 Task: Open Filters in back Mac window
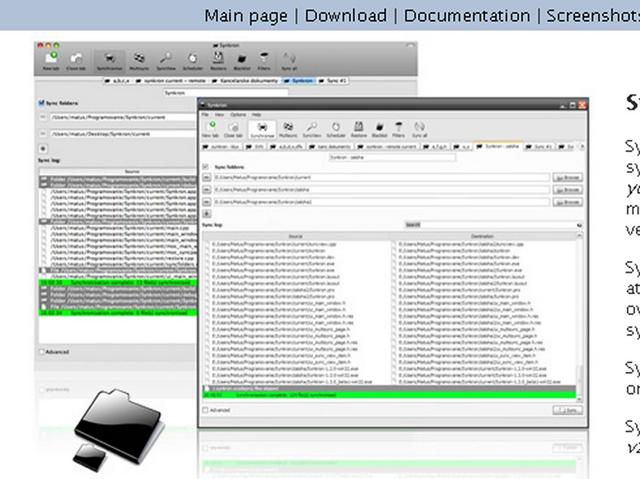coord(264,61)
